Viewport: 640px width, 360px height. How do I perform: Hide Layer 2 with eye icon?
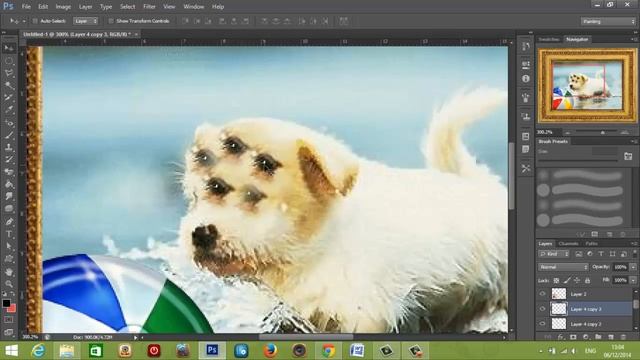click(x=542, y=294)
